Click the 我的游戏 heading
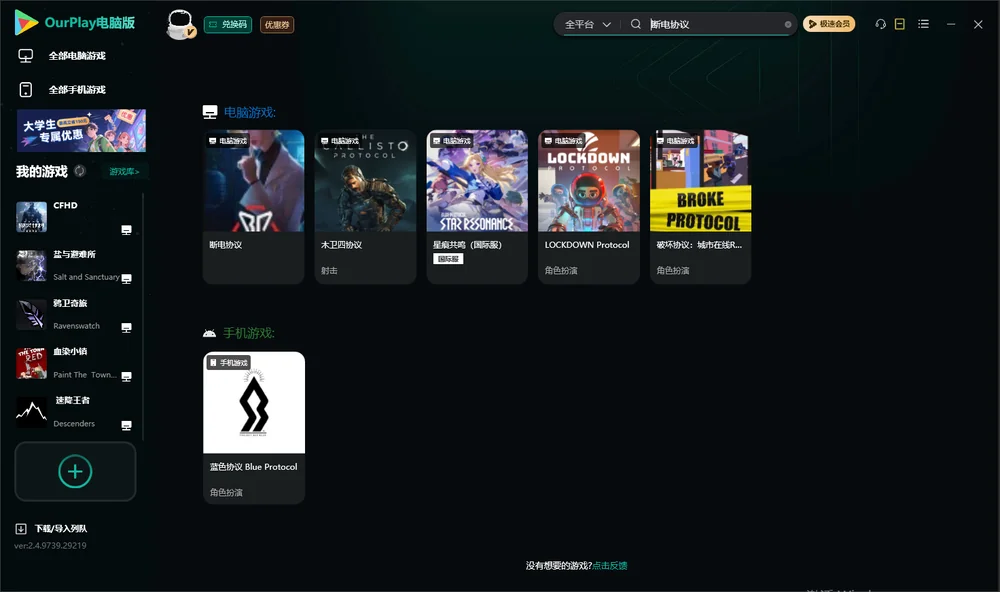This screenshot has width=1000, height=592. tap(41, 172)
